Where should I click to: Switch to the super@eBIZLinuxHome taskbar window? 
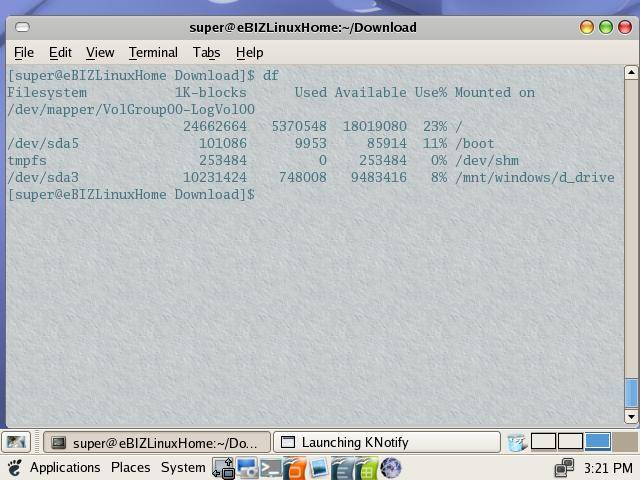pos(155,442)
